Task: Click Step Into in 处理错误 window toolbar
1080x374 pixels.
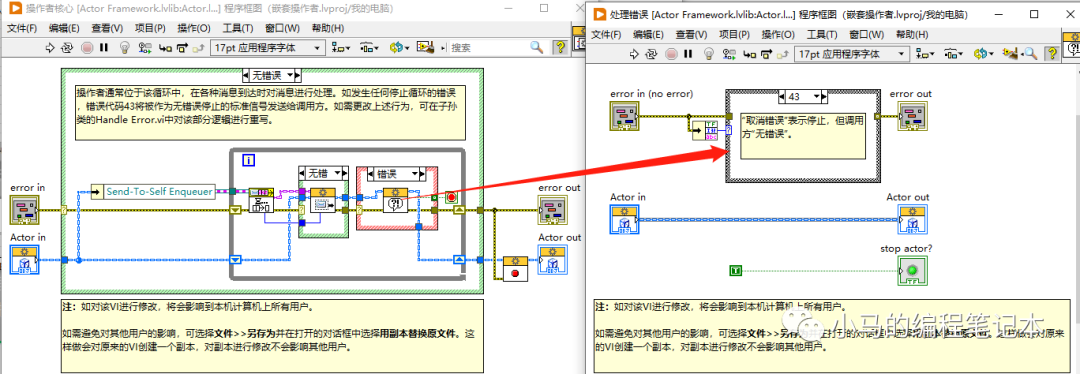Action: [x=749, y=54]
